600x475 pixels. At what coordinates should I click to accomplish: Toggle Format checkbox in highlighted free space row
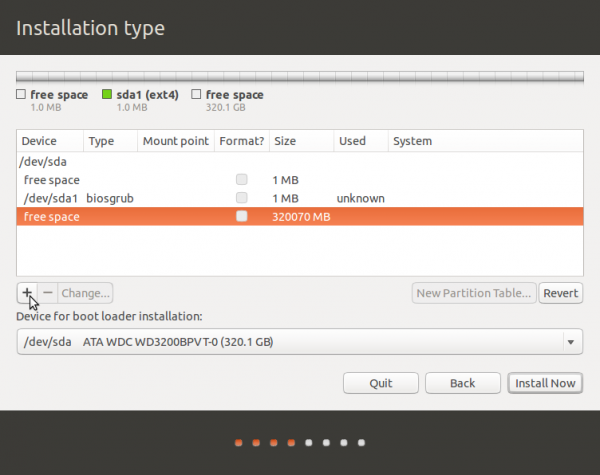point(241,216)
